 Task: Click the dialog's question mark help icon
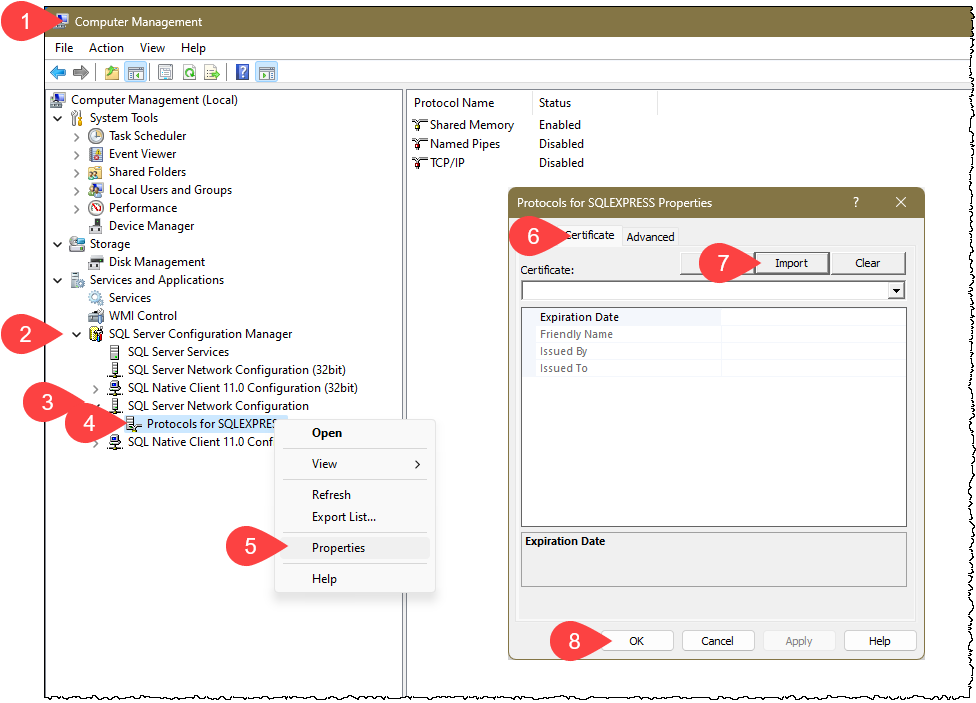coord(856,202)
